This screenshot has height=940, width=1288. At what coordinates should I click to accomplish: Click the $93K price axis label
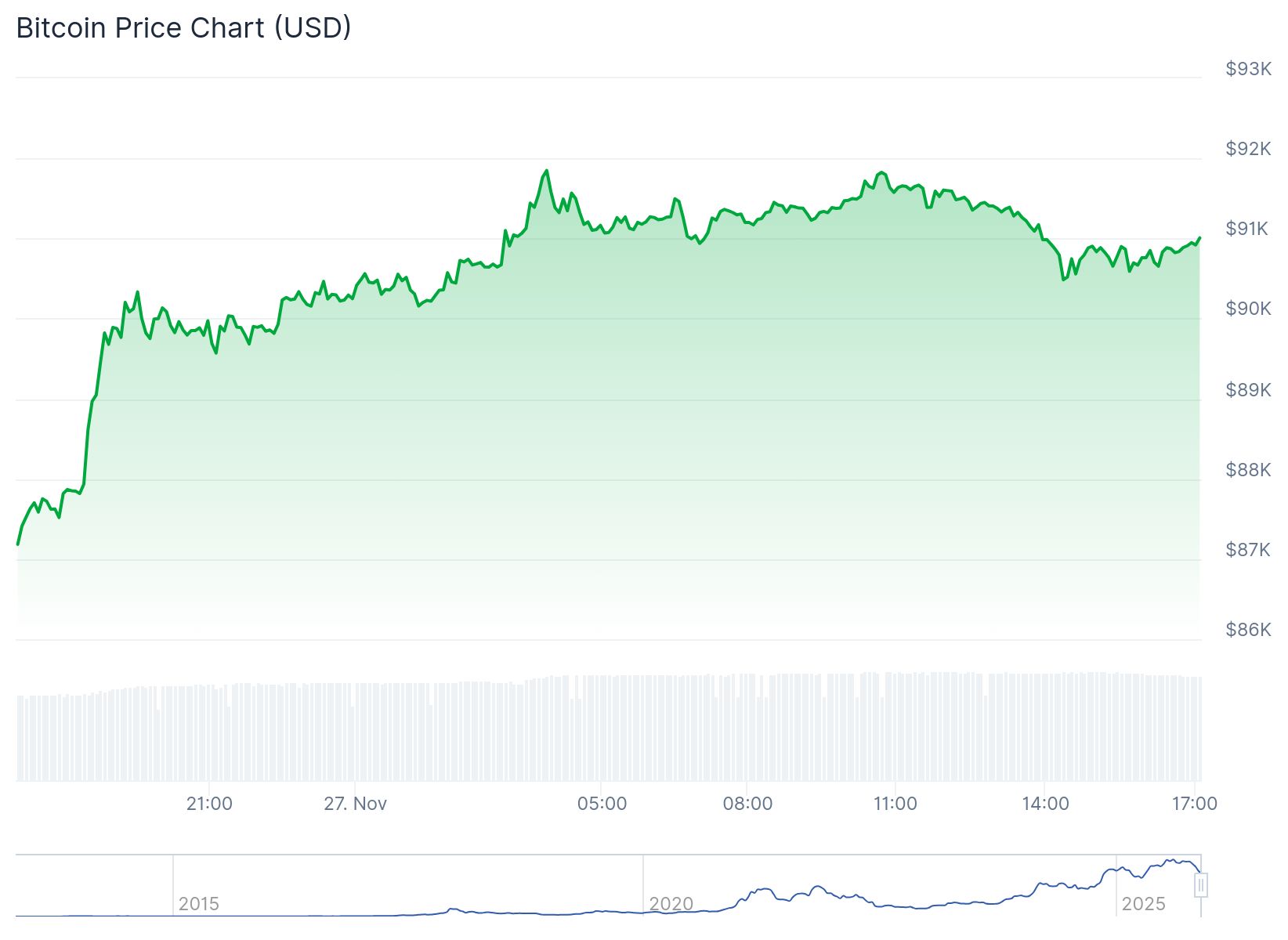tap(1248, 69)
